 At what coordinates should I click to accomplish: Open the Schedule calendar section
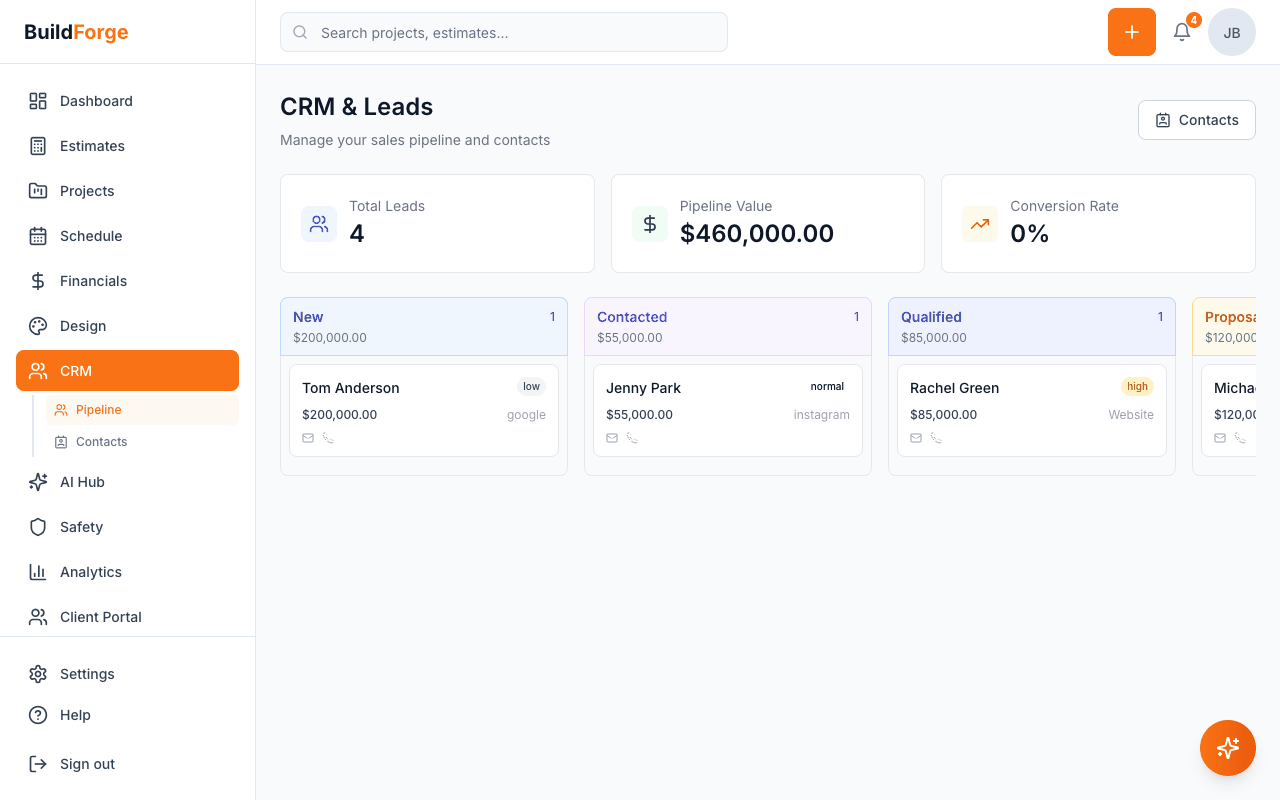tap(91, 236)
